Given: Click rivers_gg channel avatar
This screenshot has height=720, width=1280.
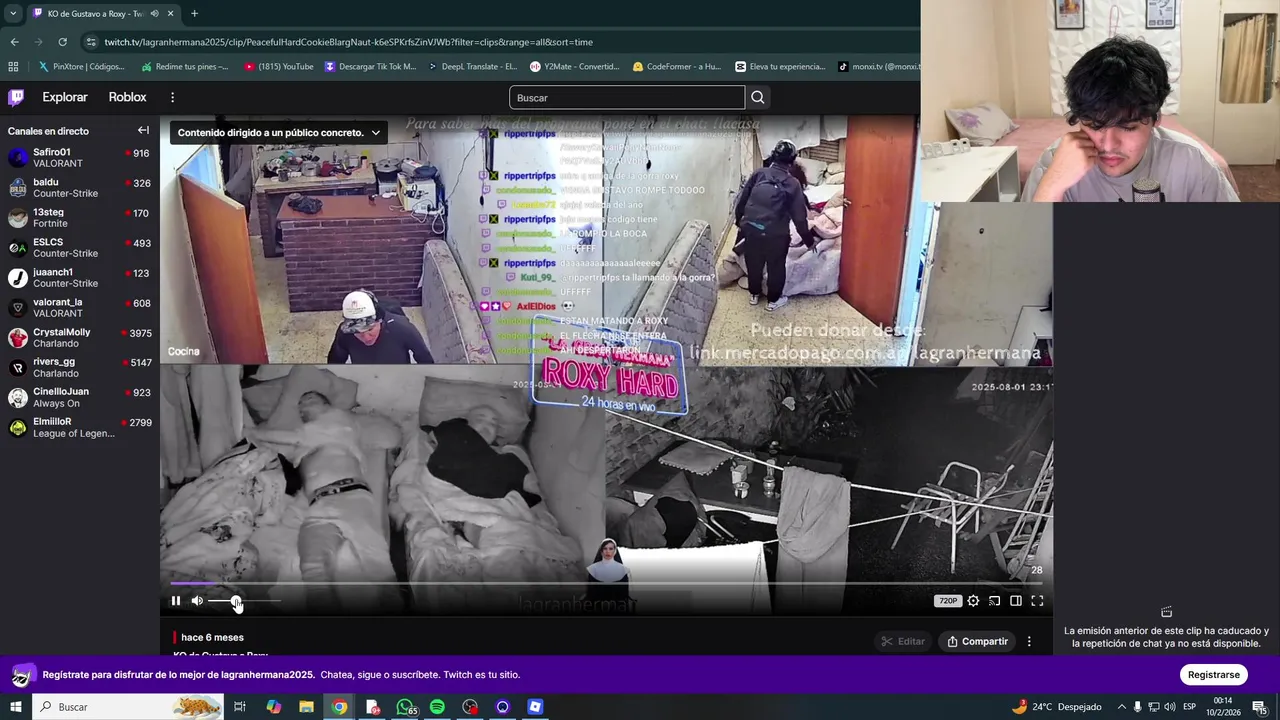Looking at the screenshot, I should click(x=17, y=368).
